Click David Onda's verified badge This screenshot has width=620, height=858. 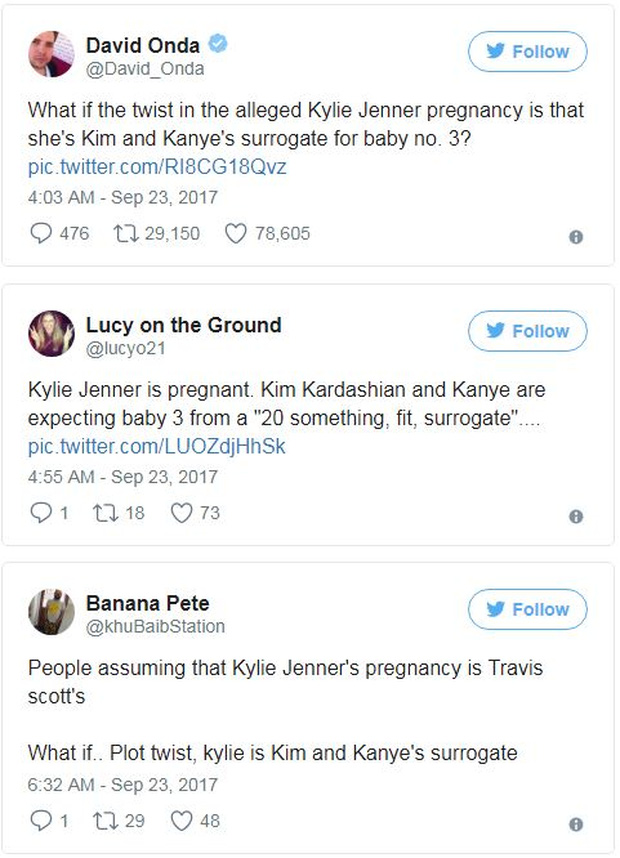click(x=218, y=44)
